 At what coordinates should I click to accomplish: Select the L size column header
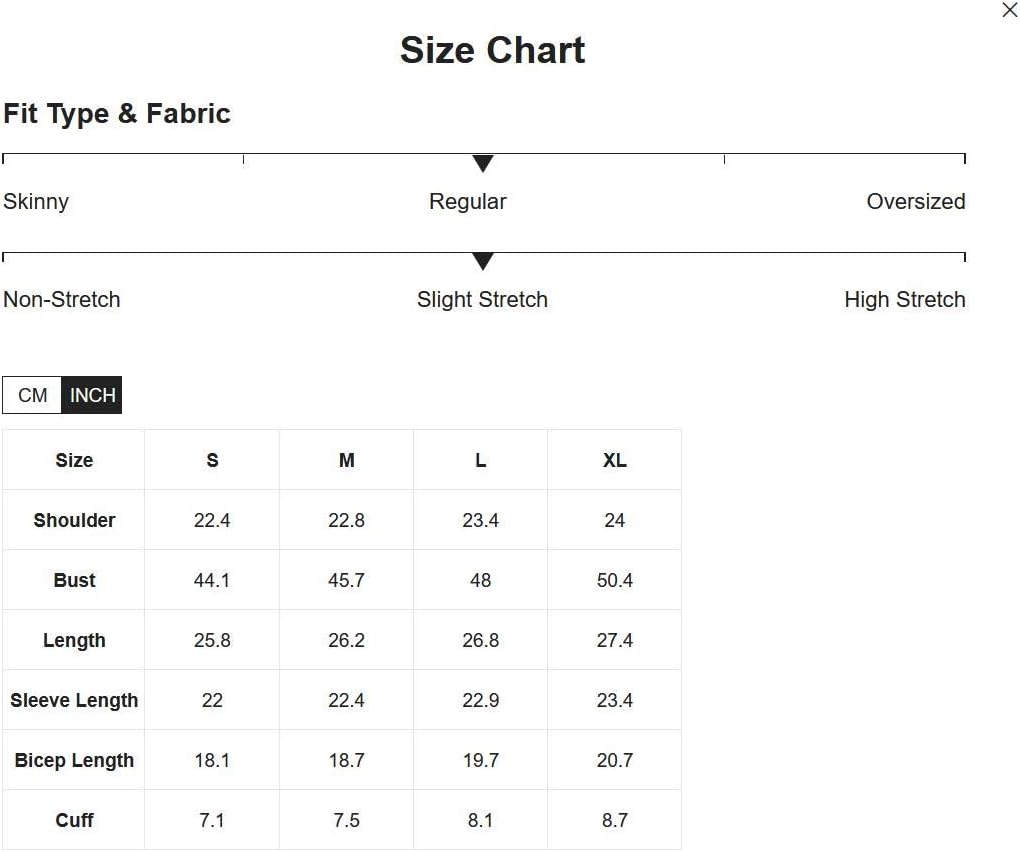tap(481, 460)
